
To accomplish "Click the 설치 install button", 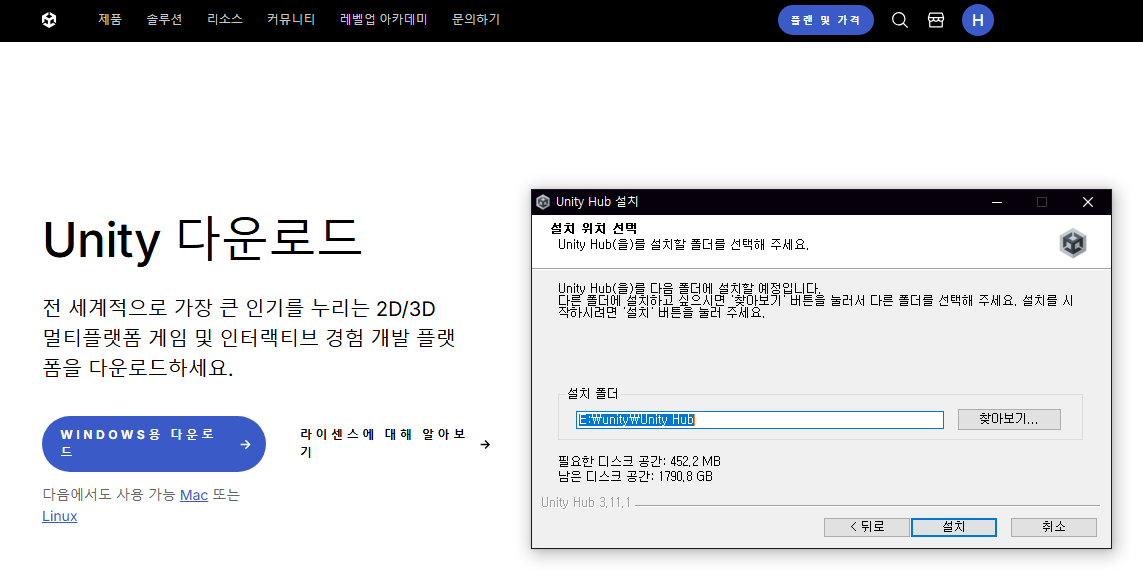I will click(x=953, y=527).
